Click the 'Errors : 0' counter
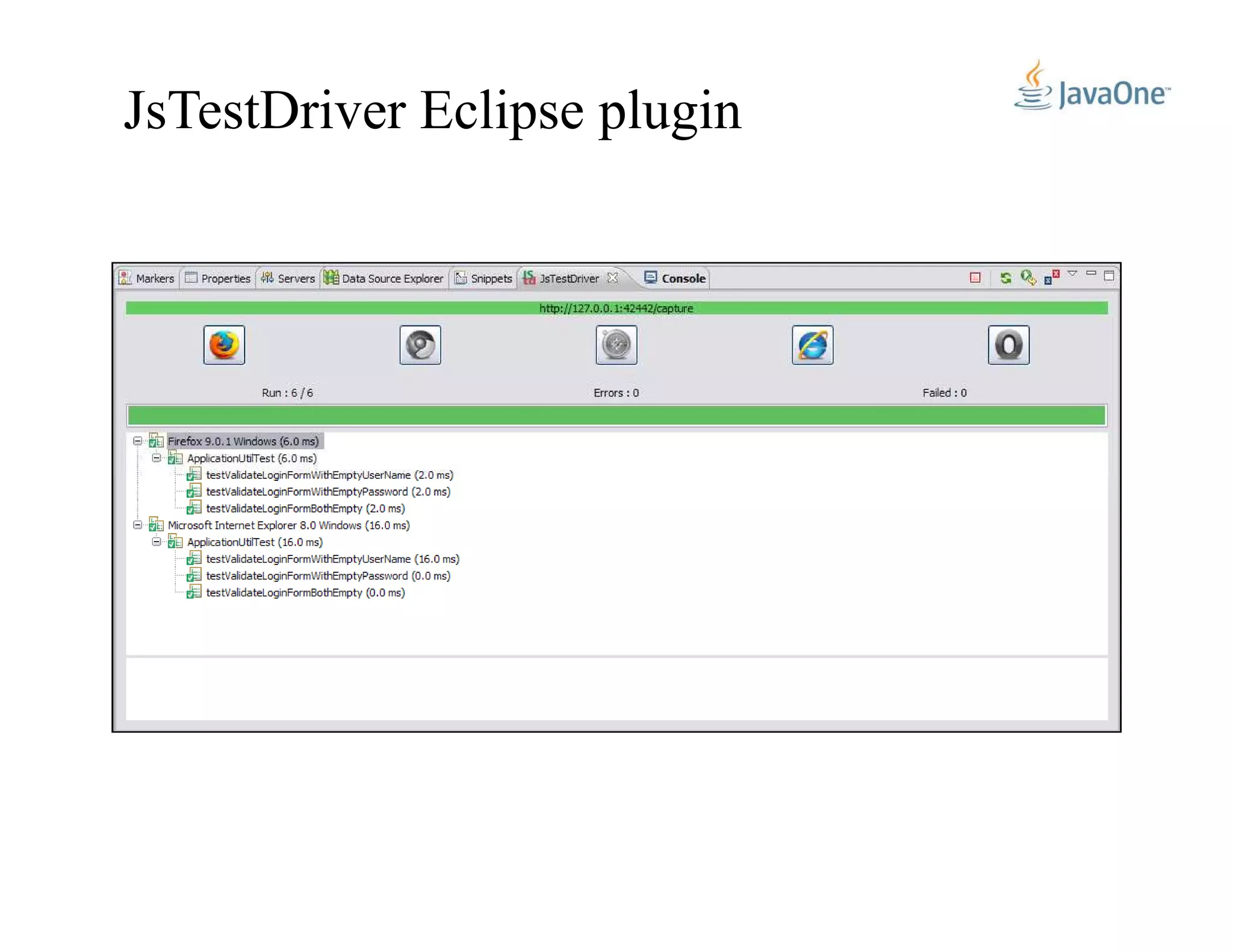 [x=616, y=393]
